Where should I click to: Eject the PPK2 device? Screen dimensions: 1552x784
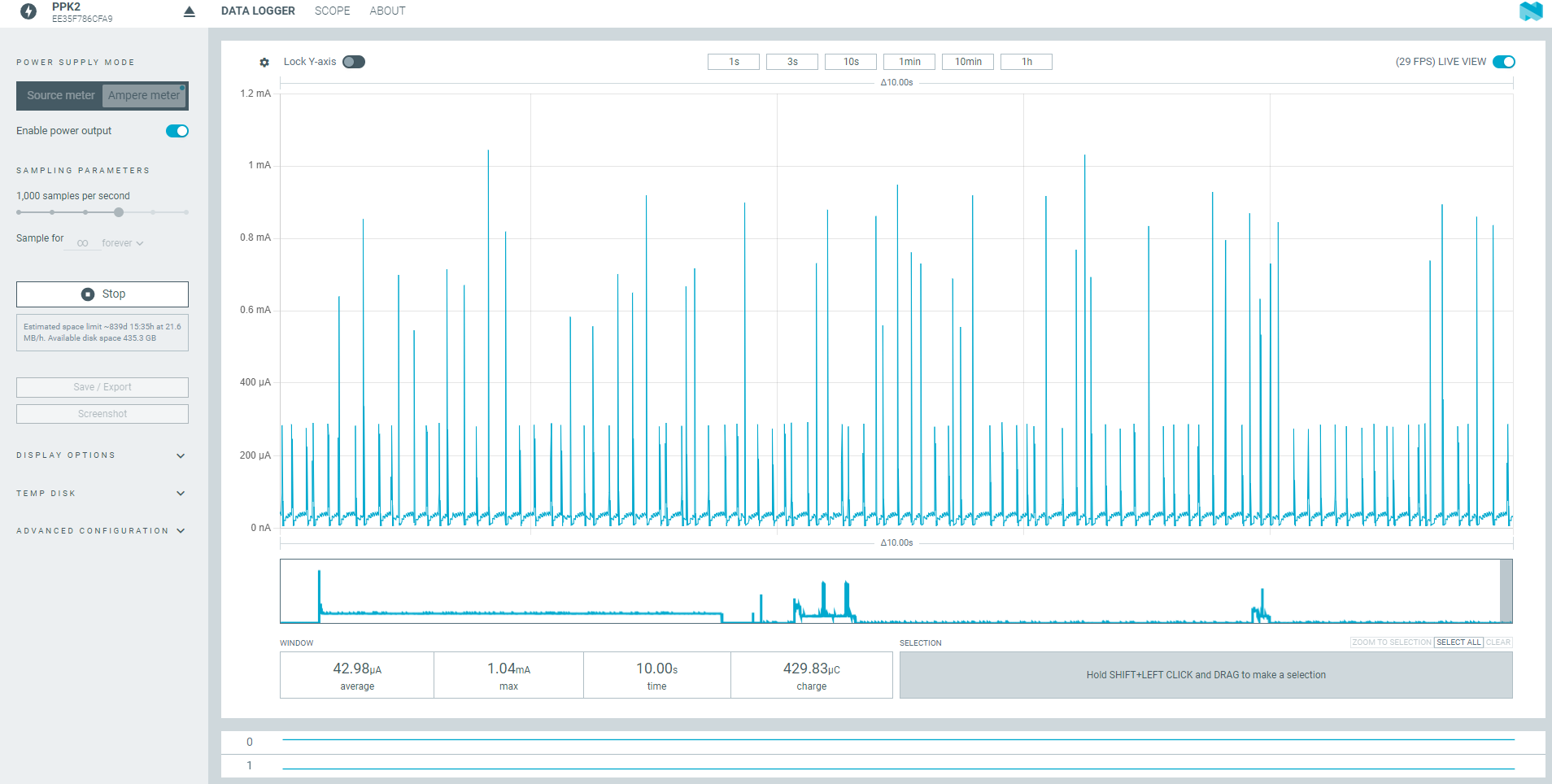pos(190,11)
